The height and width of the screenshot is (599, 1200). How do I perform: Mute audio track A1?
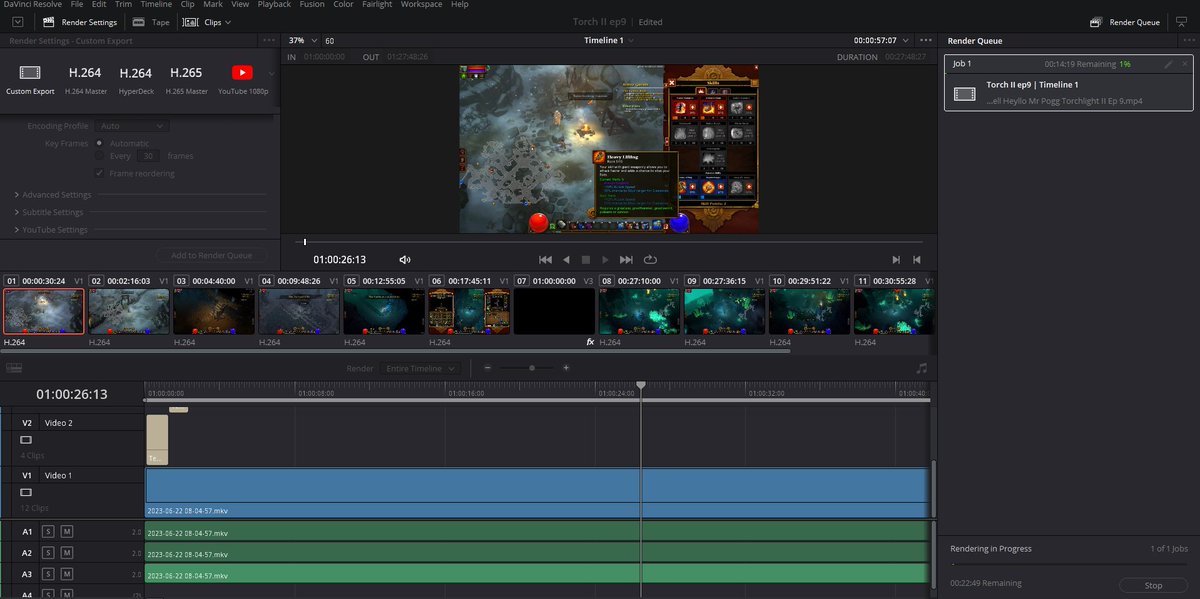click(66, 531)
